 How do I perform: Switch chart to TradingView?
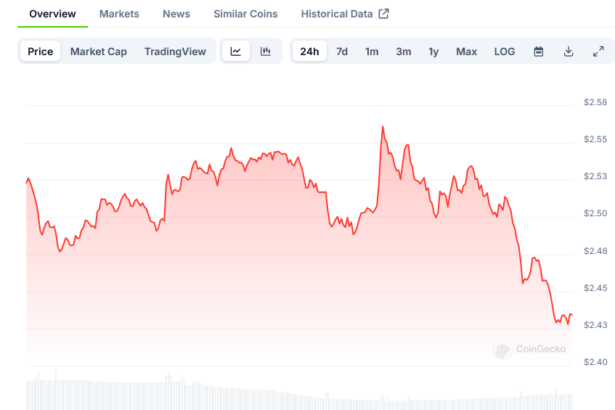(175, 51)
